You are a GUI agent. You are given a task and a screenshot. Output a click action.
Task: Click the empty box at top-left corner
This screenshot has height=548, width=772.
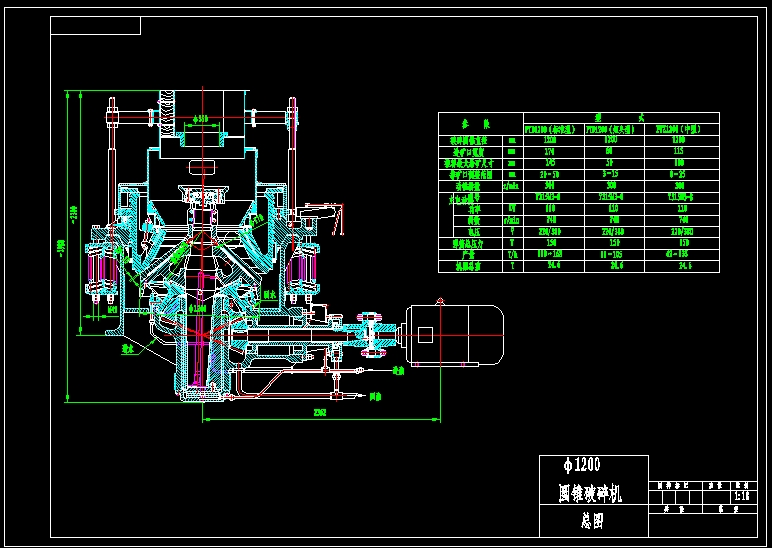pos(96,26)
